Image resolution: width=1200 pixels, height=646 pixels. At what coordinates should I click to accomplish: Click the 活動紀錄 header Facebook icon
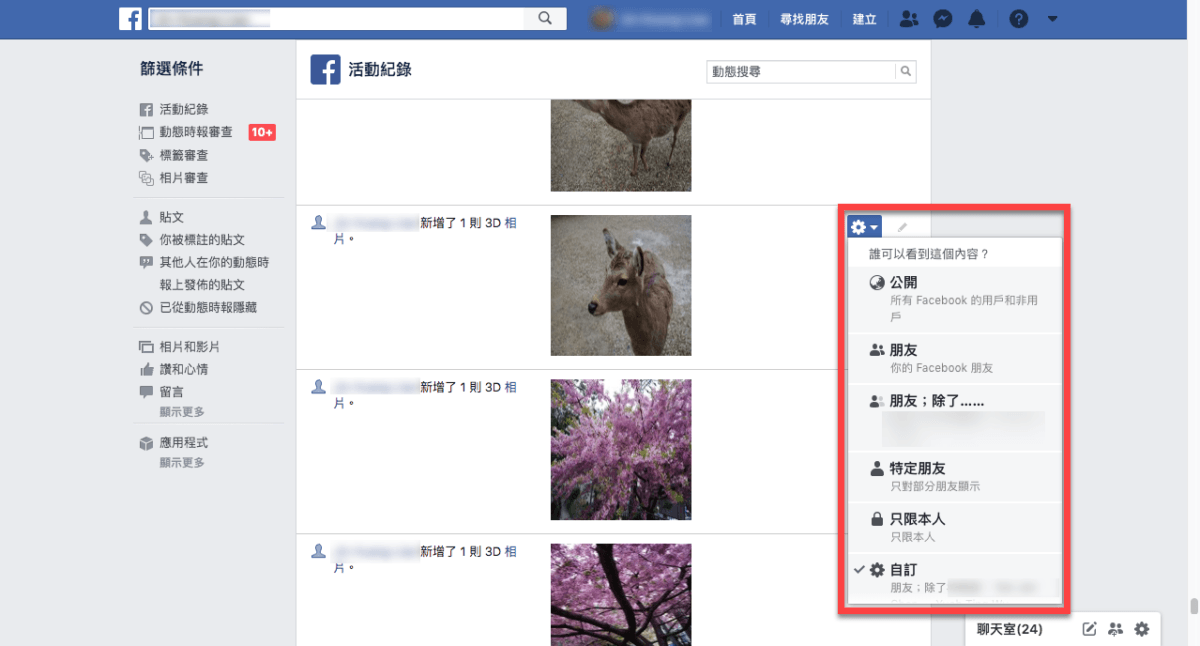[325, 69]
